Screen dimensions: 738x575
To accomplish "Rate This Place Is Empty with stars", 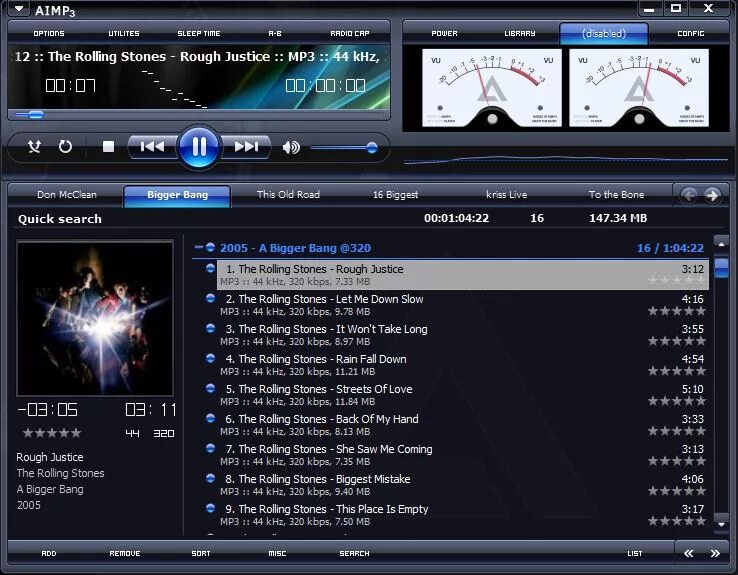I will [x=677, y=521].
